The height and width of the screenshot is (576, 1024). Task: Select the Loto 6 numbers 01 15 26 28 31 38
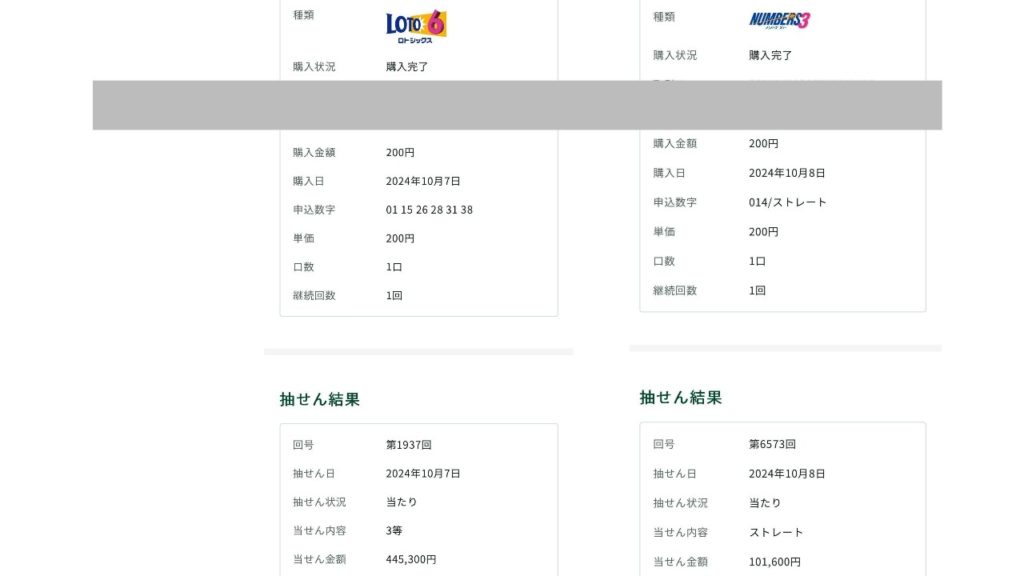tap(429, 210)
